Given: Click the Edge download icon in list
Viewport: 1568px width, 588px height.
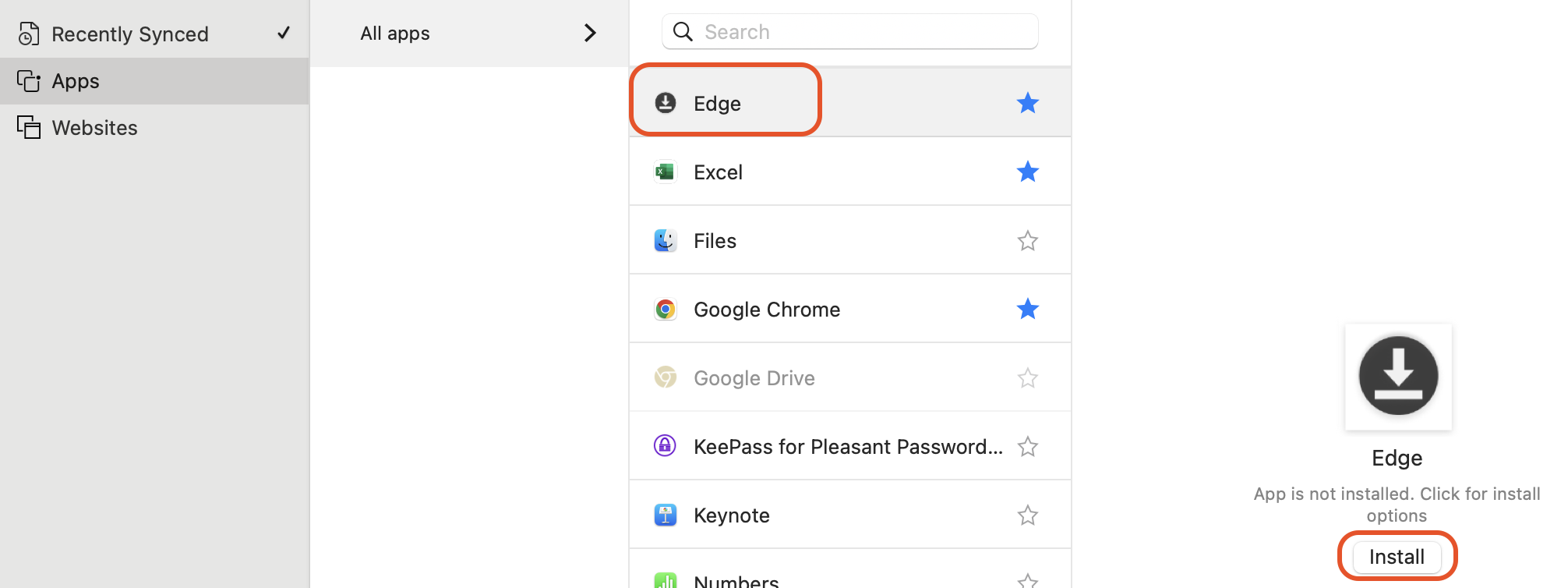Looking at the screenshot, I should [x=666, y=103].
